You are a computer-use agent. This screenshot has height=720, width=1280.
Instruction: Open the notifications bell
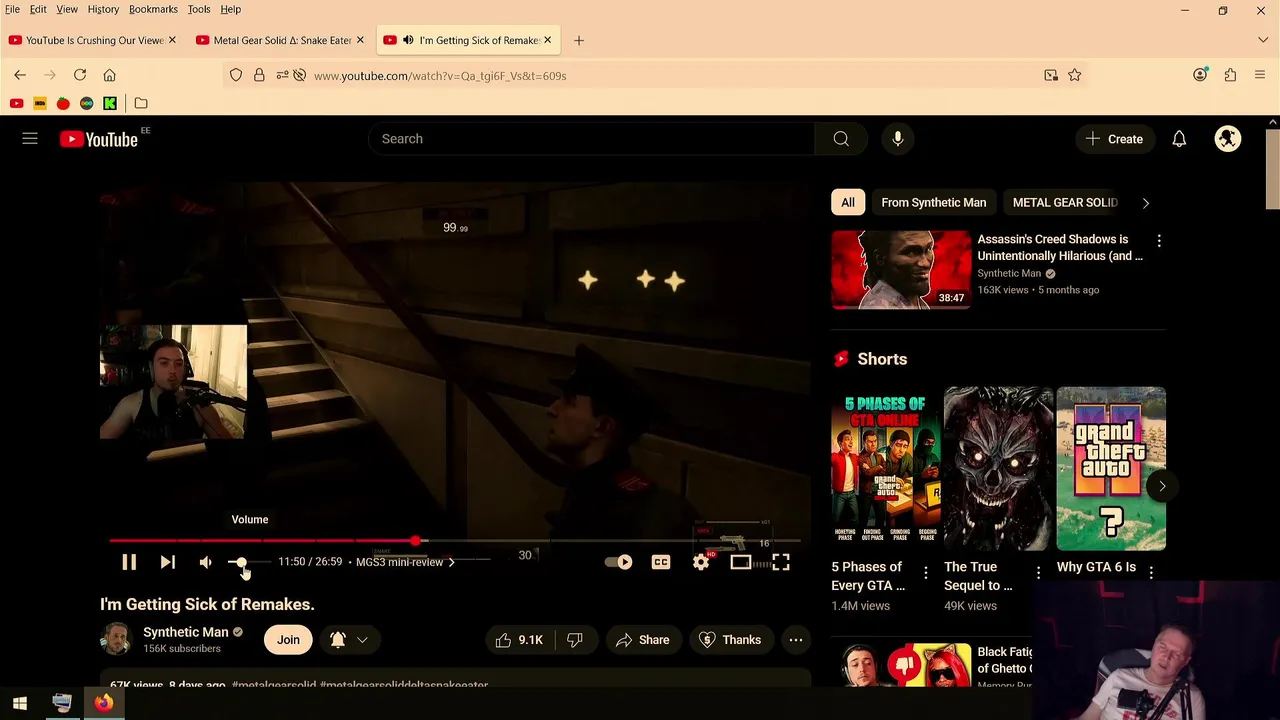click(1179, 139)
